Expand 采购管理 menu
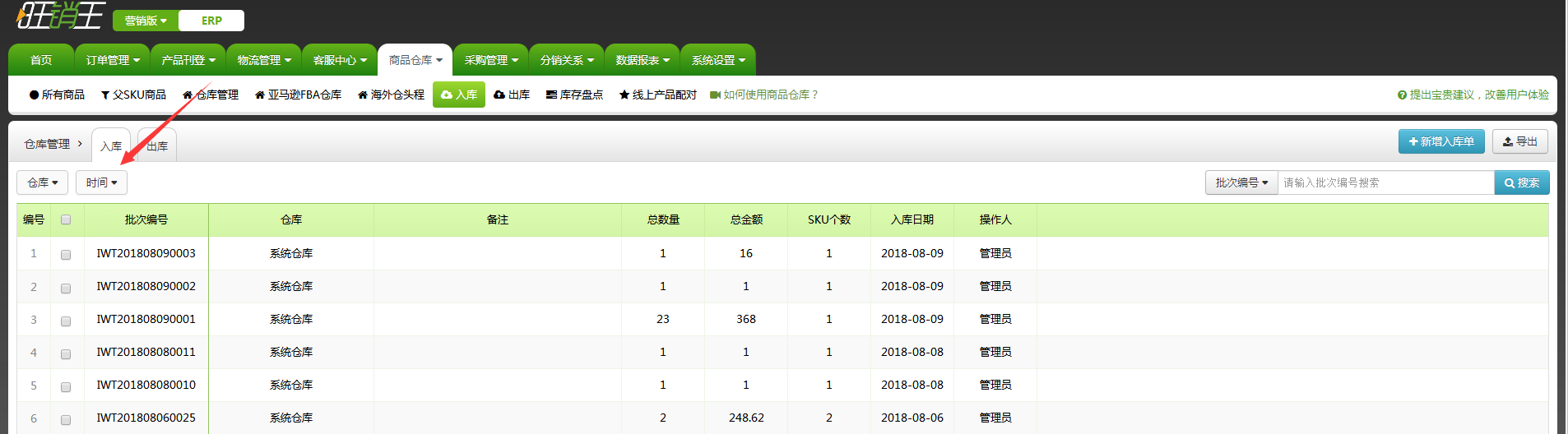The height and width of the screenshot is (434, 1568). (491, 60)
